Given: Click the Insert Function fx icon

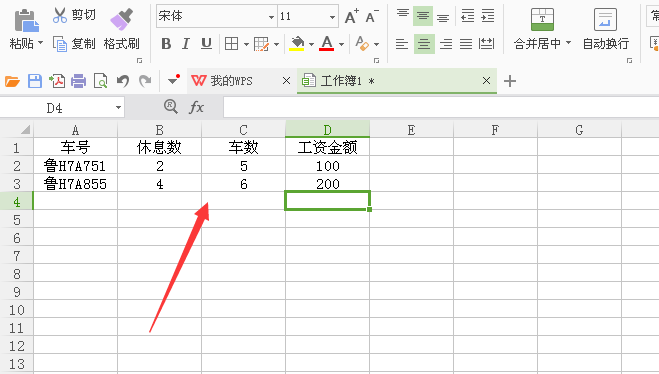Looking at the screenshot, I should [x=196, y=107].
